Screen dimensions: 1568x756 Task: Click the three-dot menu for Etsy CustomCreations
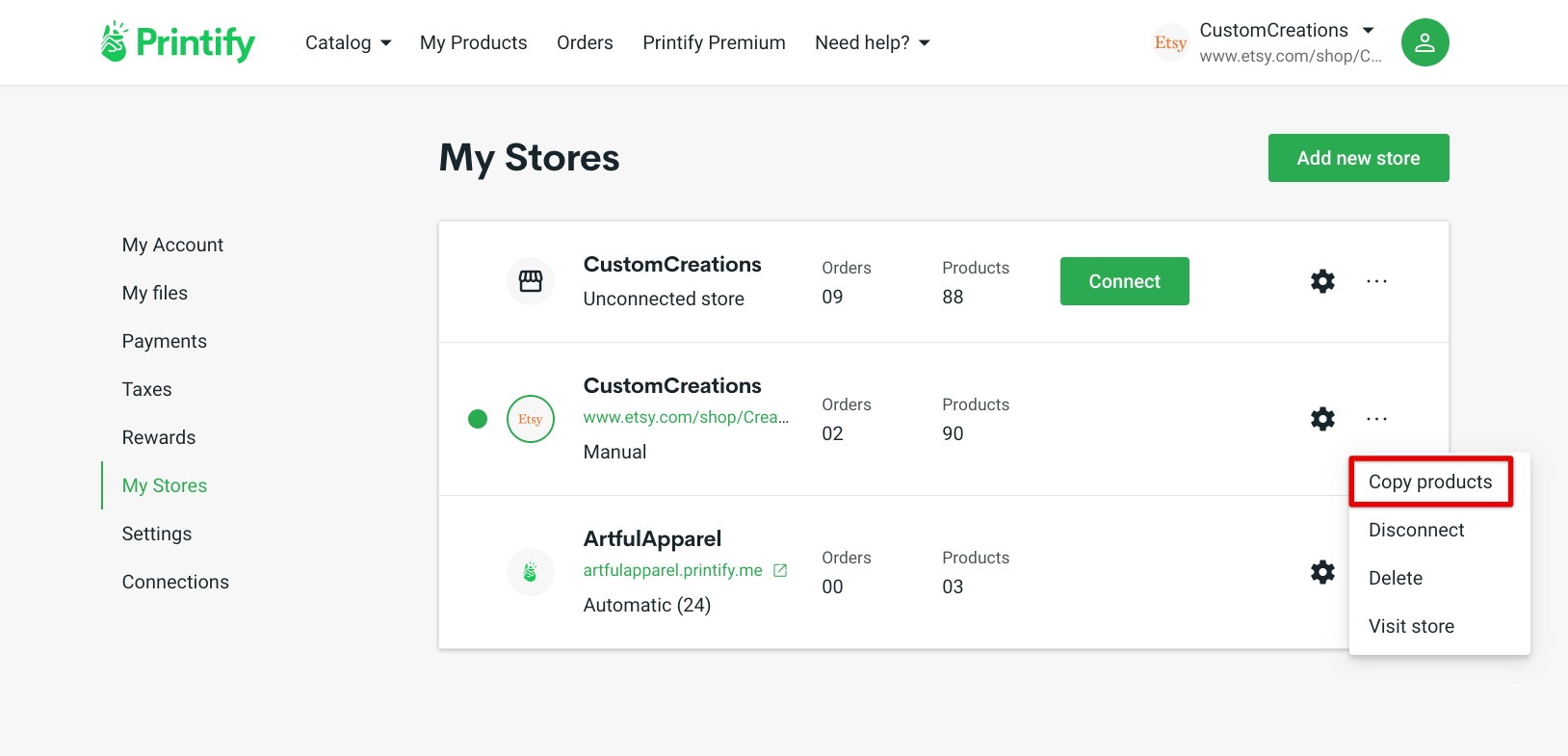tap(1377, 419)
